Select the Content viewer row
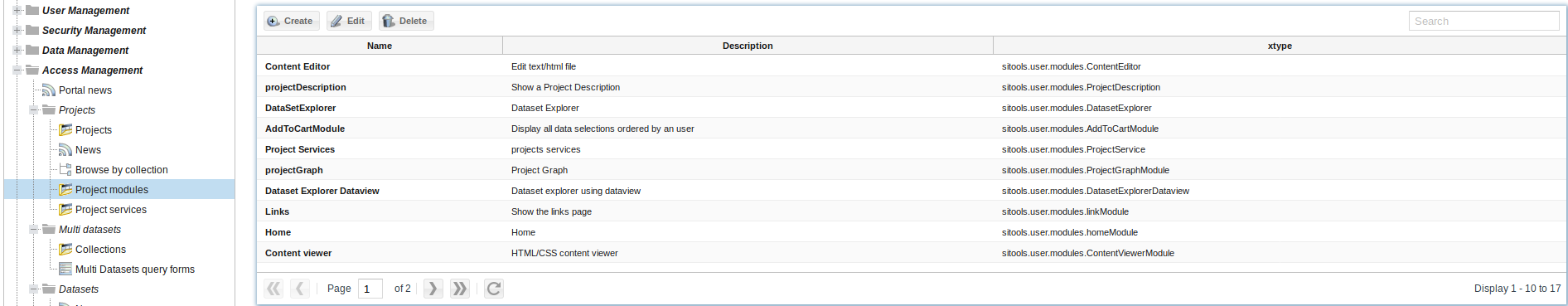The width and height of the screenshot is (1568, 306). [x=912, y=253]
